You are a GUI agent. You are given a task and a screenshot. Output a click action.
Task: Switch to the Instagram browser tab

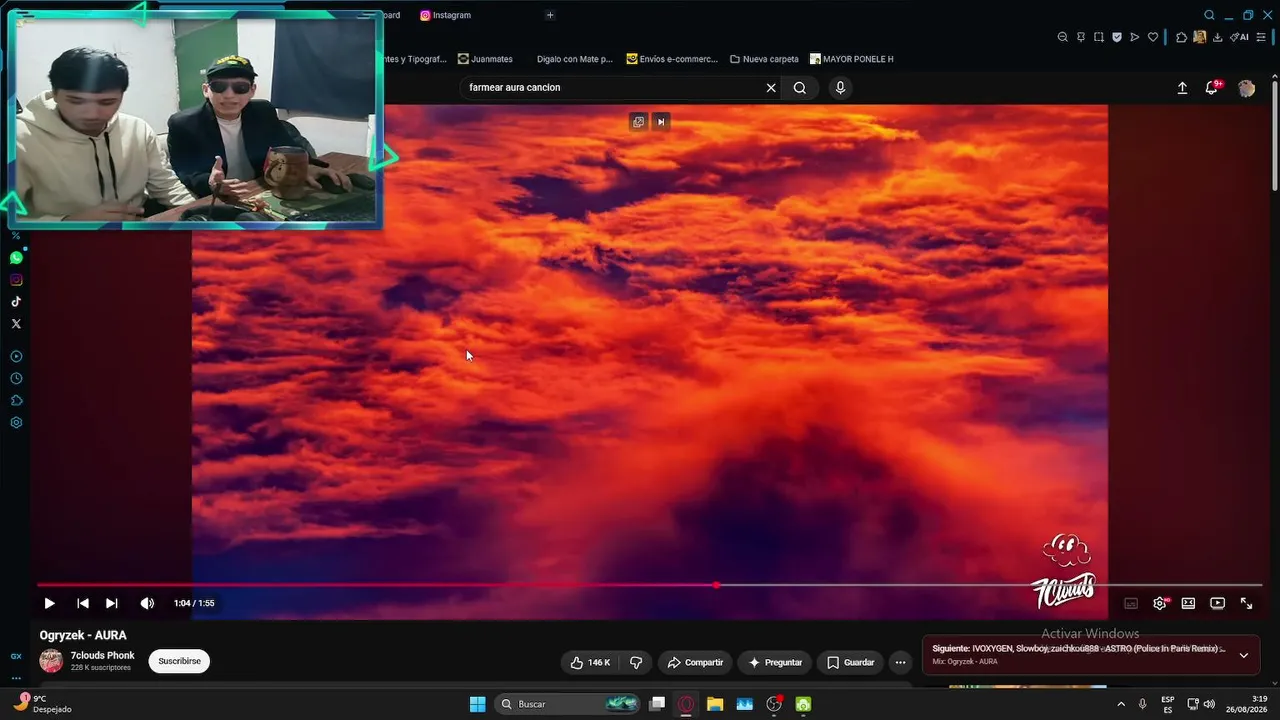pyautogui.click(x=446, y=15)
